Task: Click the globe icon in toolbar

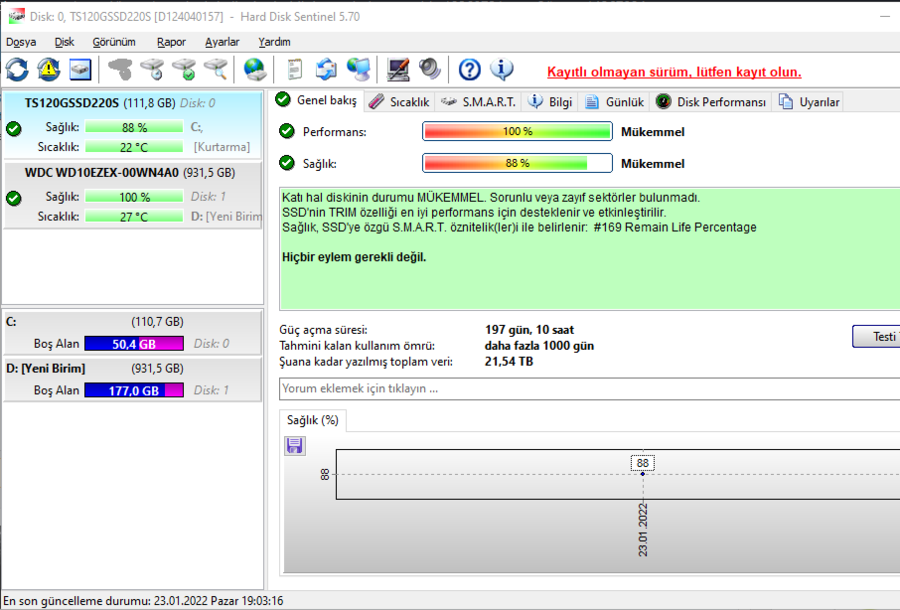Action: point(255,69)
